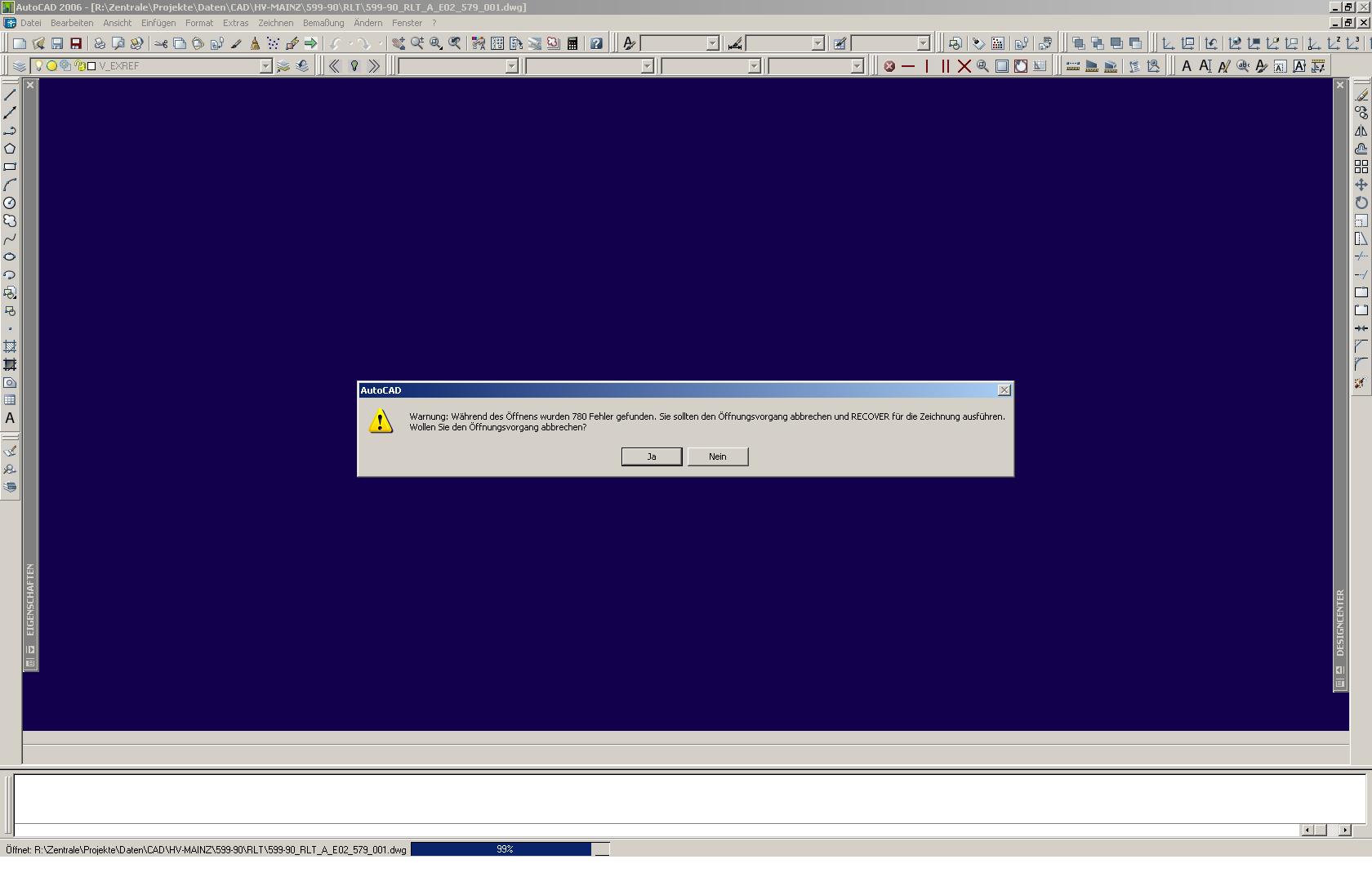Click the red X delete icon

(x=964, y=66)
